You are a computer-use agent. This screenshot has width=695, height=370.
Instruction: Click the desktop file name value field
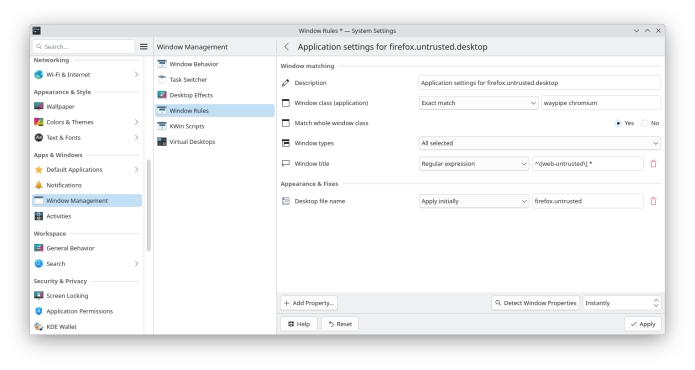click(588, 201)
